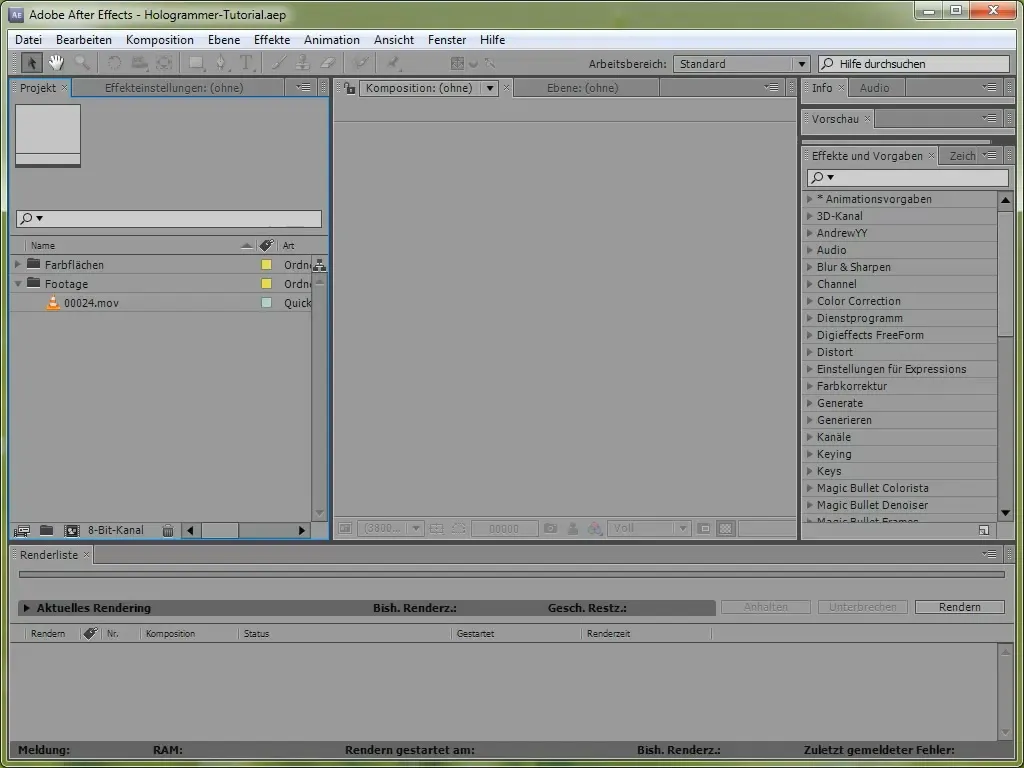1024x768 pixels.
Task: Click the Hilfe durchsuchen search field
Action: (914, 64)
